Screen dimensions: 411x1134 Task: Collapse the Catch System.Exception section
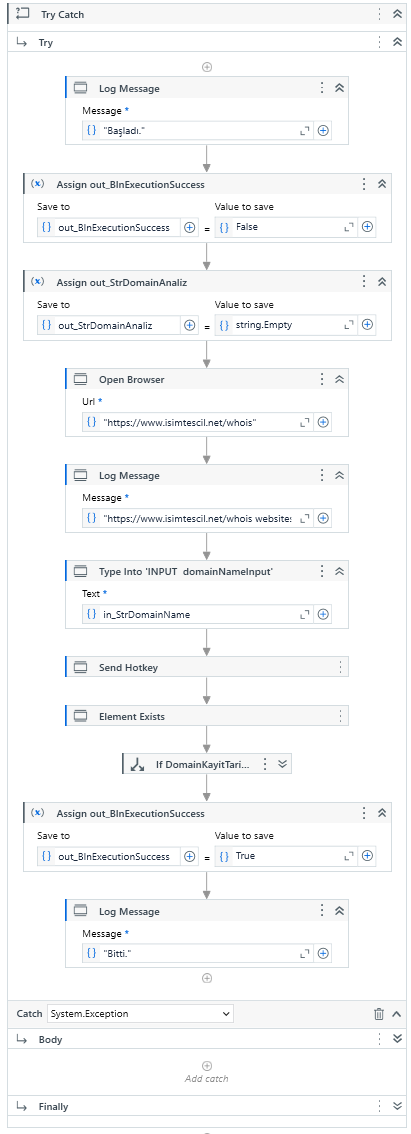click(x=397, y=1014)
